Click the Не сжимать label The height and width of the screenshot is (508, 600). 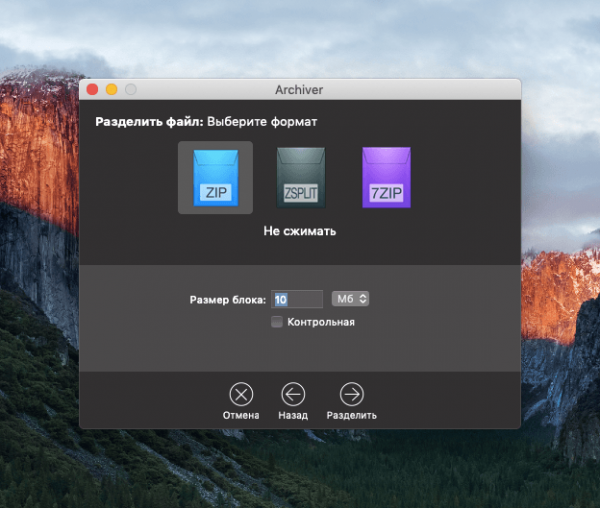[x=300, y=231]
